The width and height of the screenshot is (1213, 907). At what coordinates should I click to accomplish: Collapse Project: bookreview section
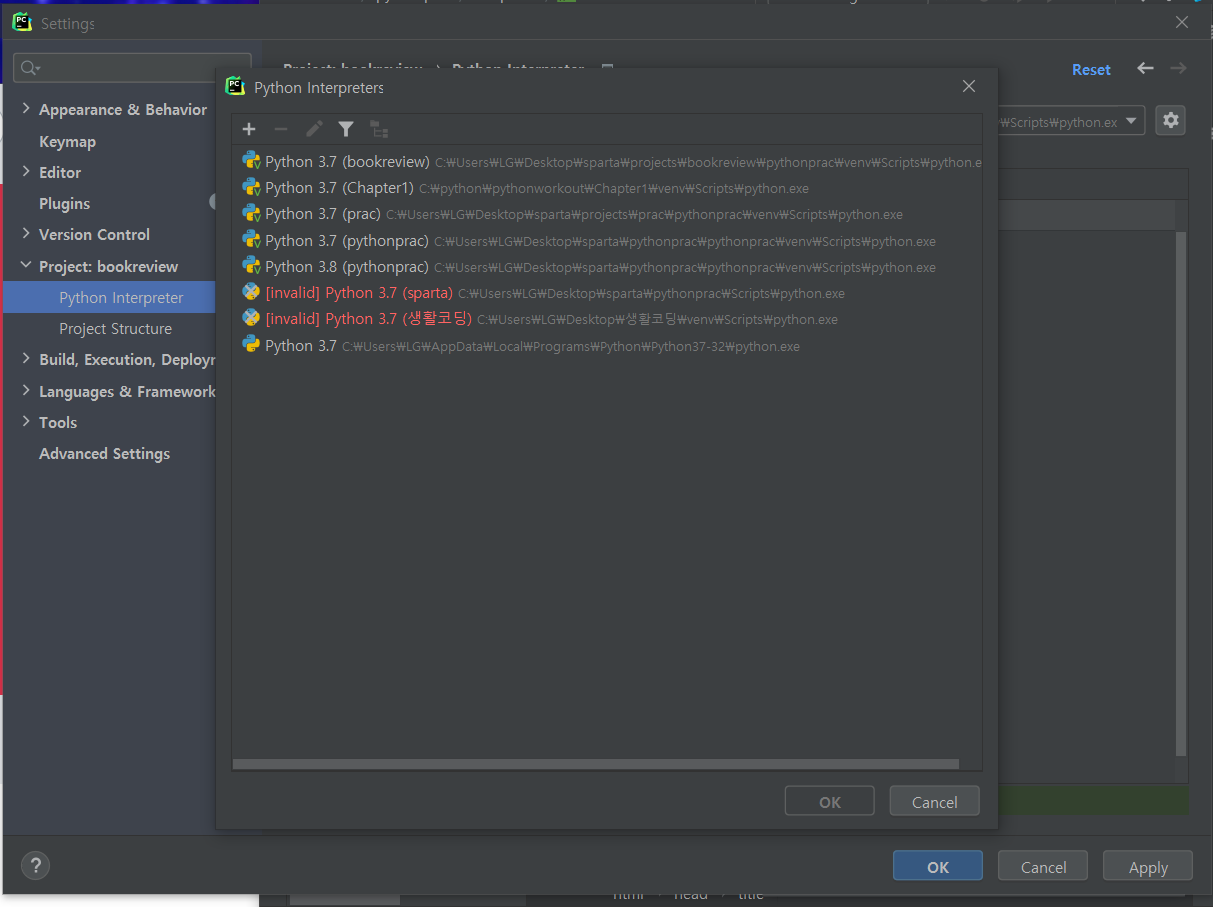[26, 266]
